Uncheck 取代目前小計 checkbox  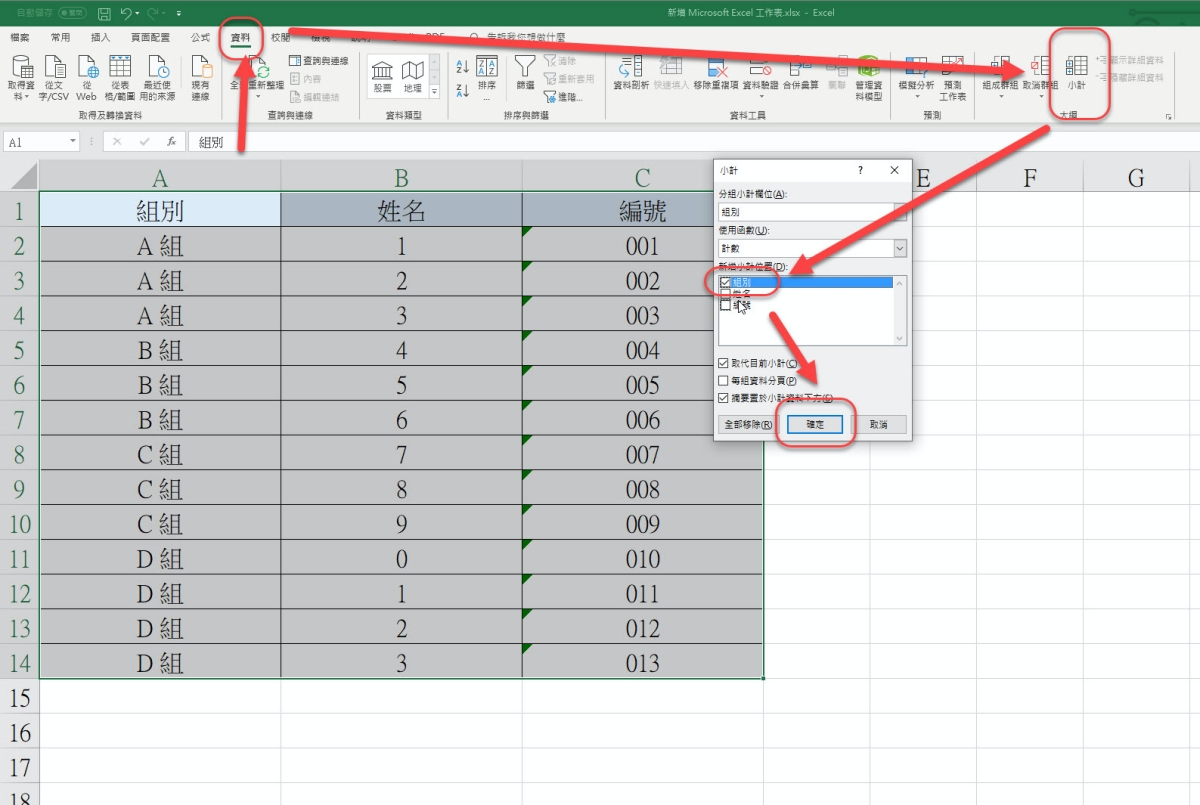tap(724, 363)
